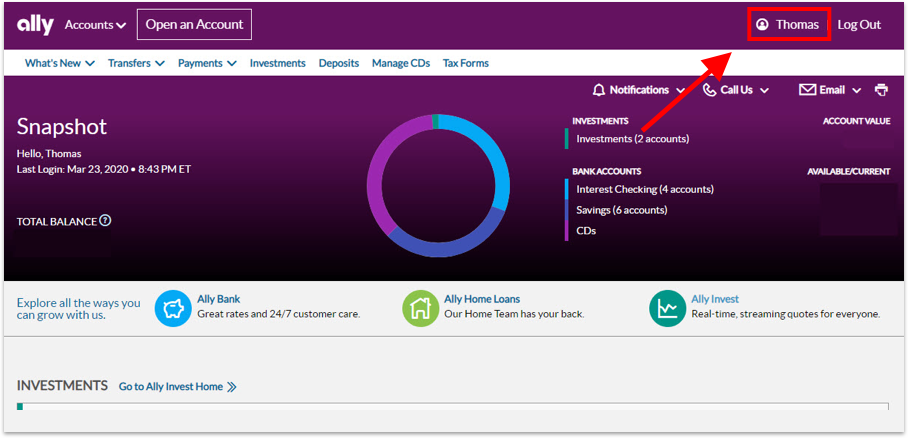Viewport: 908px width, 438px height.
Task: Open the Payments dropdown menu
Action: pyautogui.click(x=207, y=63)
